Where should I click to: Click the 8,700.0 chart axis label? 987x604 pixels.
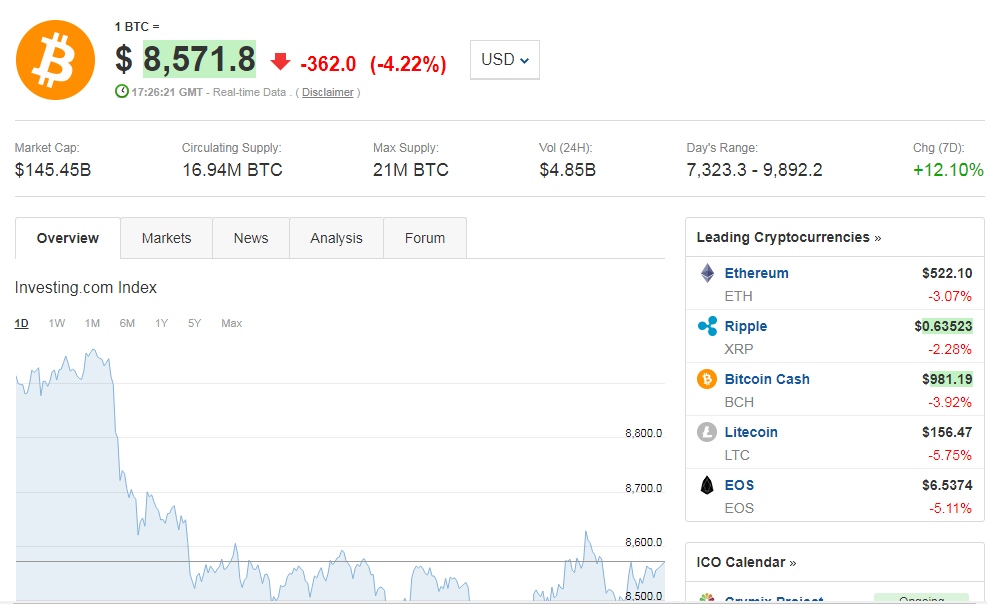tap(643, 488)
